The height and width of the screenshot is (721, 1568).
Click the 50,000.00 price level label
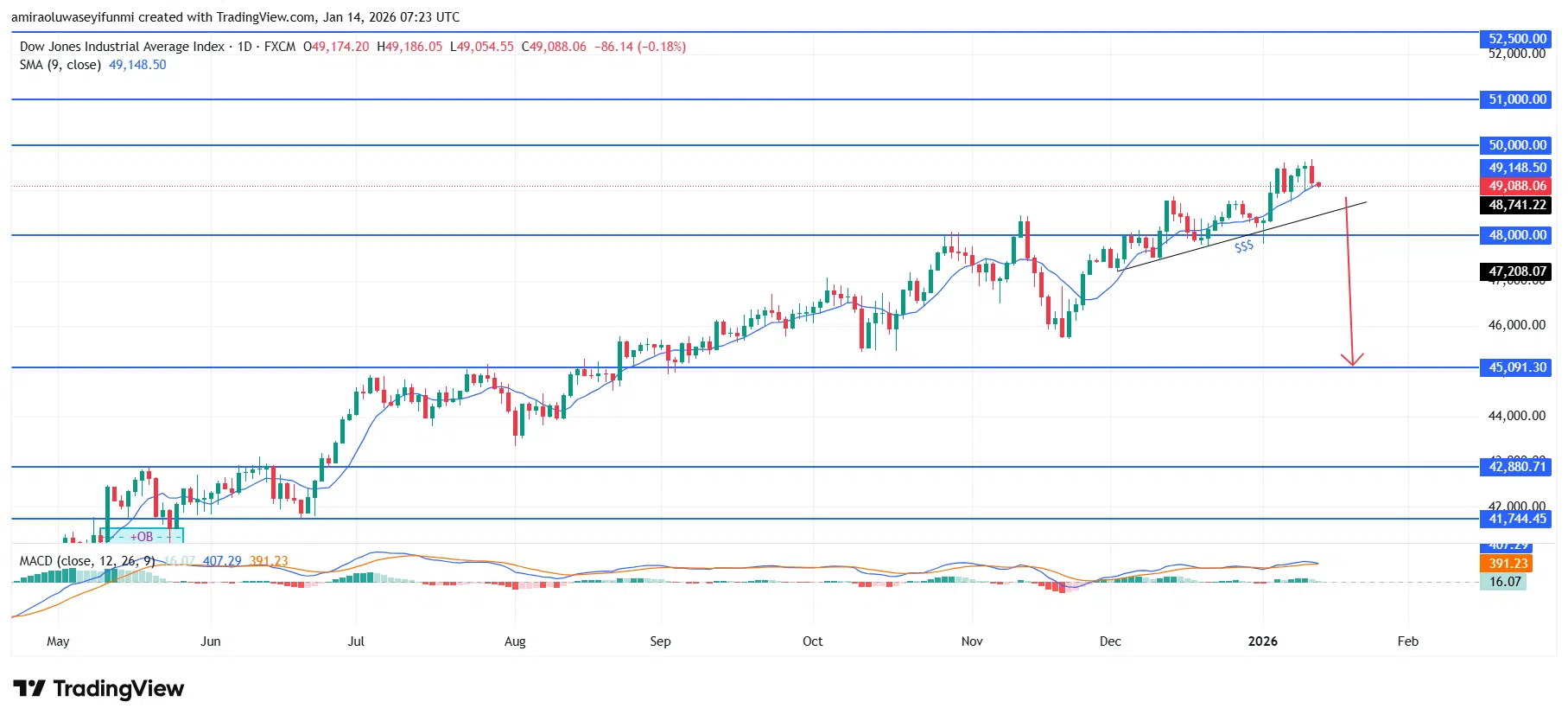click(x=1517, y=145)
